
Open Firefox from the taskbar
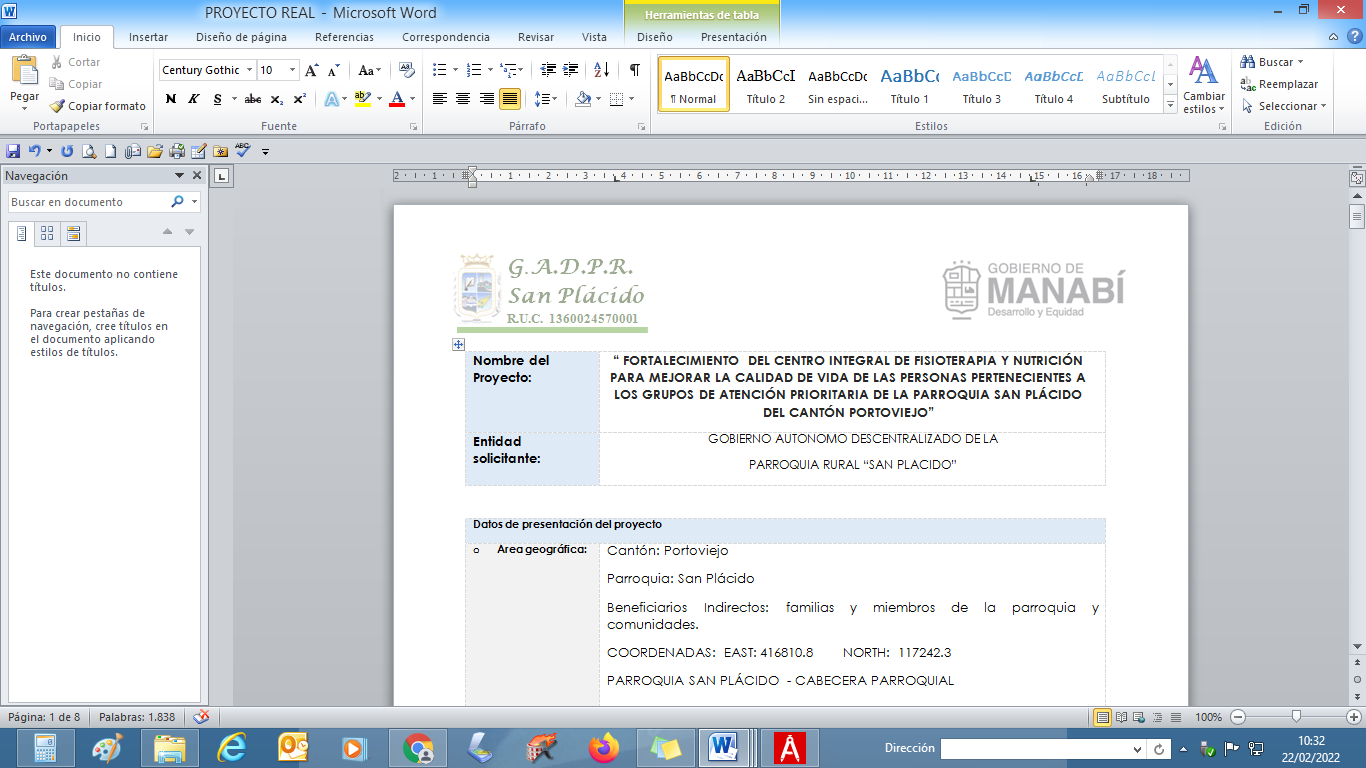click(604, 748)
